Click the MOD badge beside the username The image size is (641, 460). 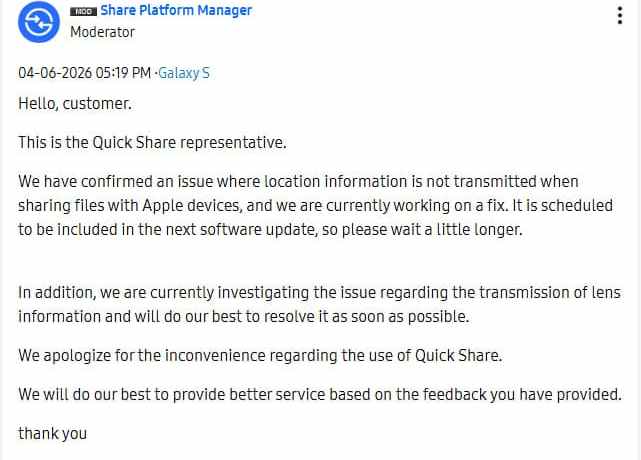(x=83, y=11)
